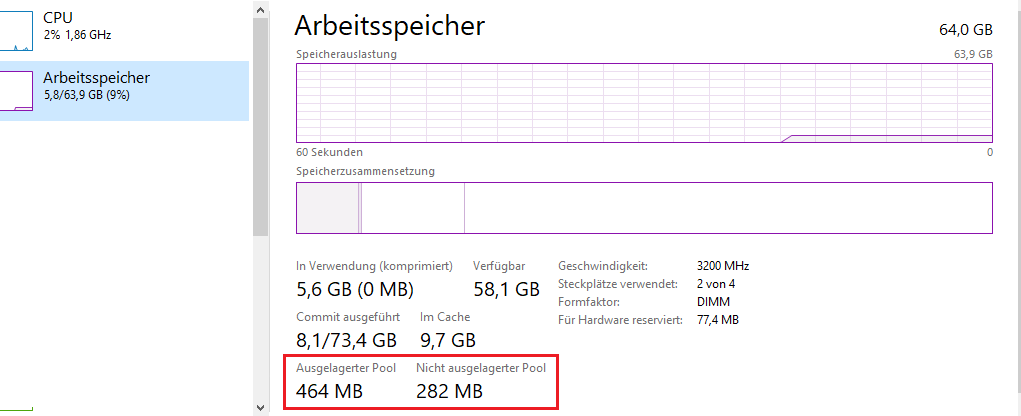The height and width of the screenshot is (416, 1021).
Task: Click the Im Cache 9,7 GB value
Action: [x=448, y=341]
